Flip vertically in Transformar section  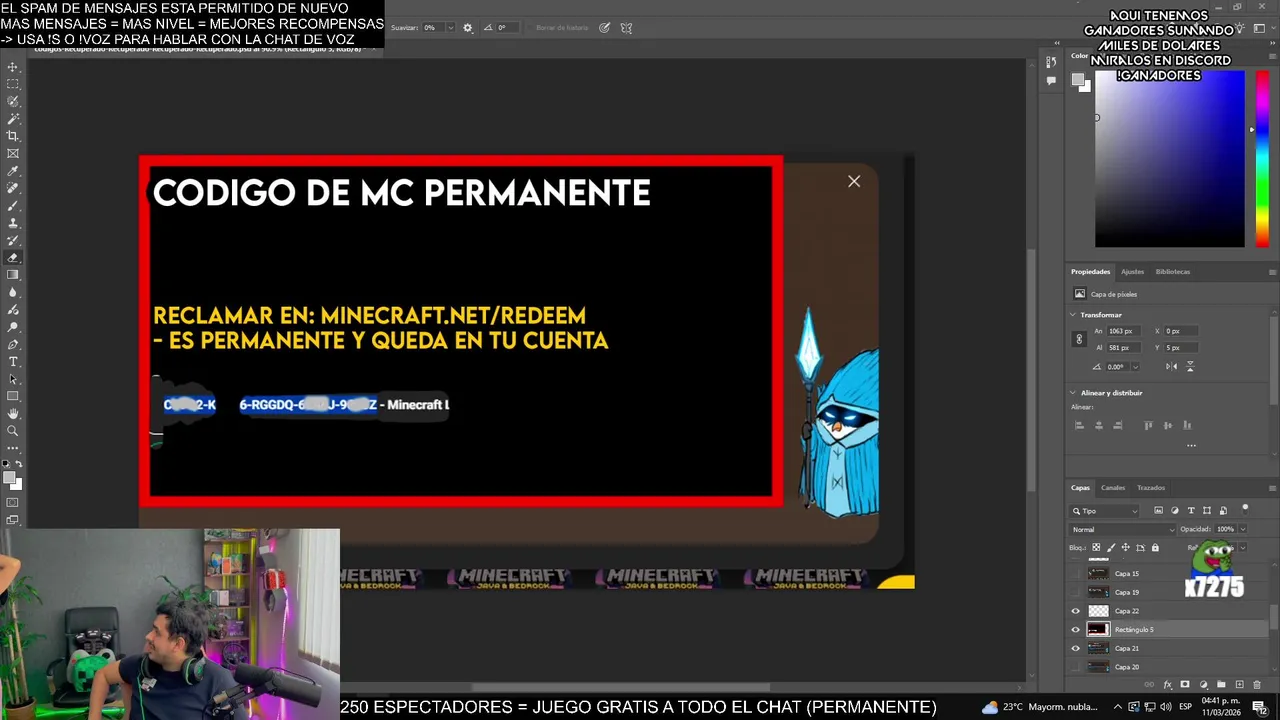point(1190,366)
